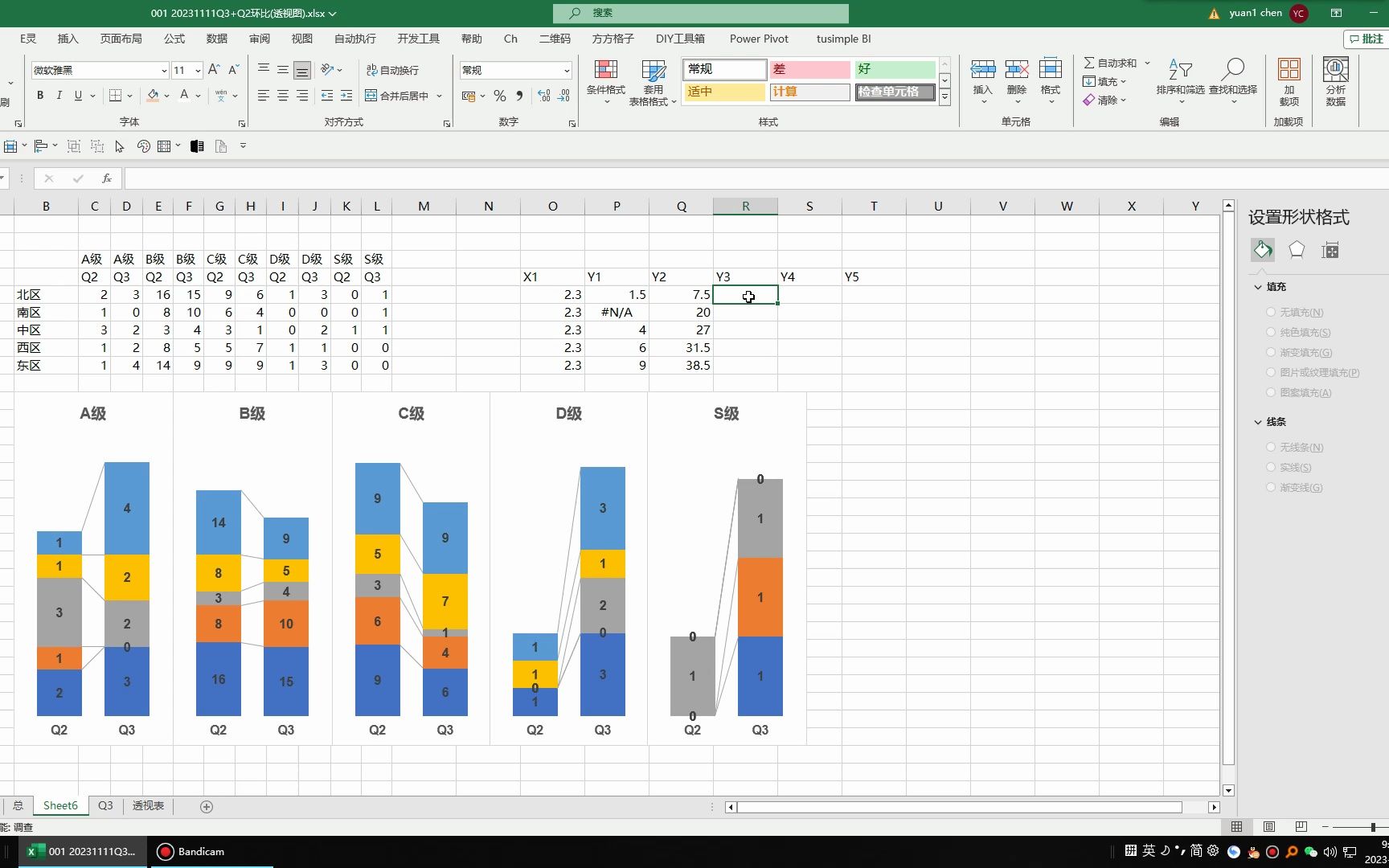Select the 效果 pentagon icon in format pane
1389x868 pixels.
tap(1296, 250)
